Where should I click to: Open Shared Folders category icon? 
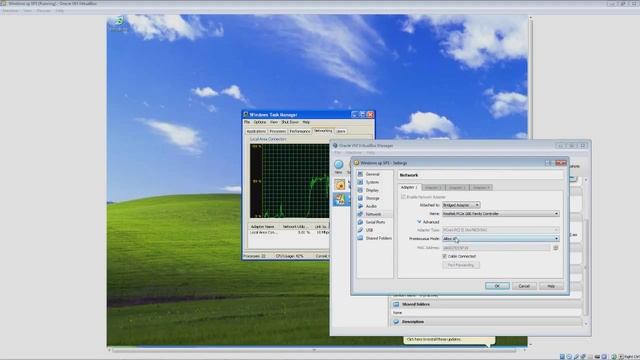(360, 238)
